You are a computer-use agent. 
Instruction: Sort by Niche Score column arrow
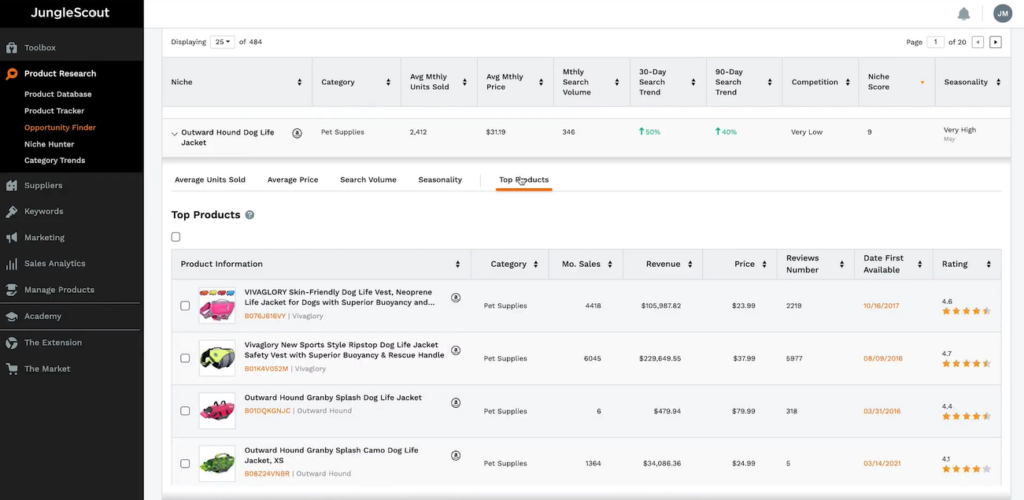[x=922, y=82]
